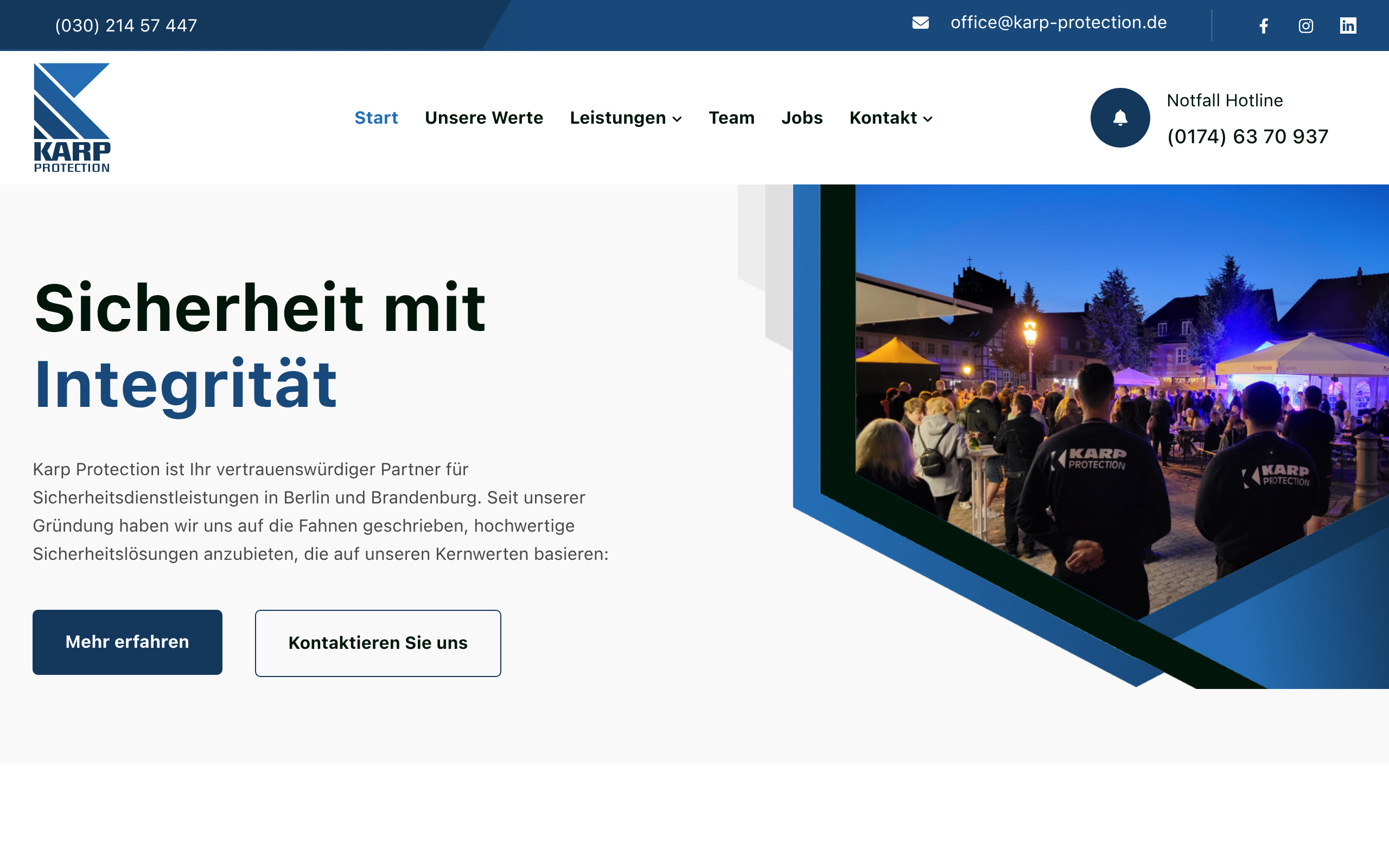Screen dimensions: 1389x868
Task: Click phone number (030) 214 57 447
Action: click(126, 25)
